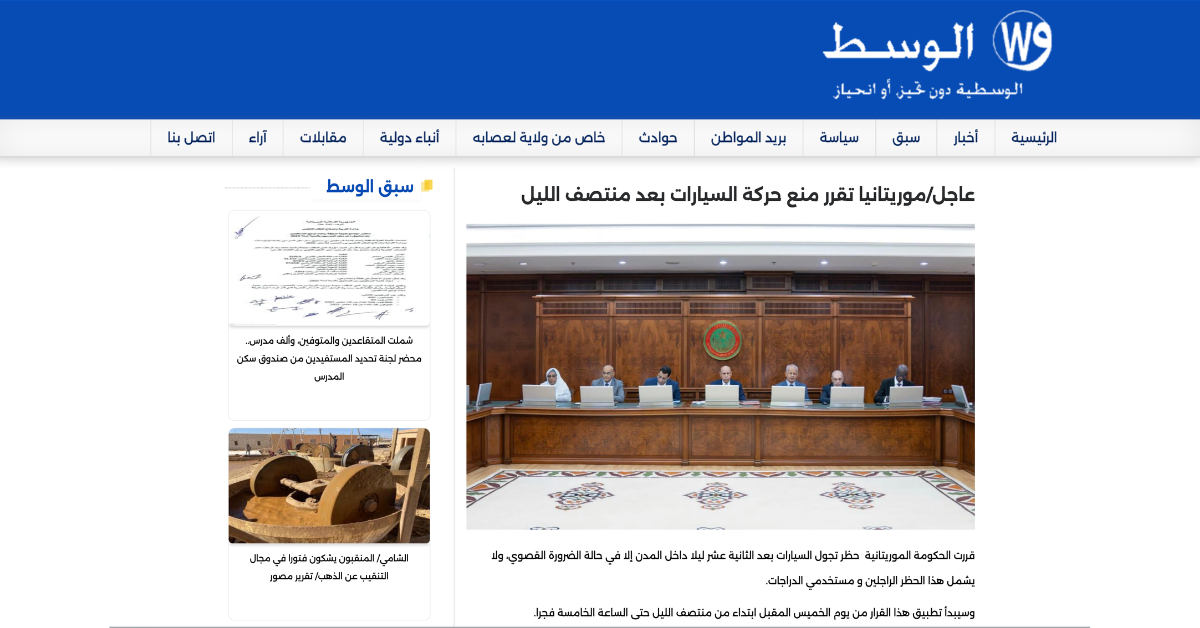Open the signed document thumbnail in sidebar
Image resolution: width=1200 pixels, height=628 pixels.
(329, 268)
